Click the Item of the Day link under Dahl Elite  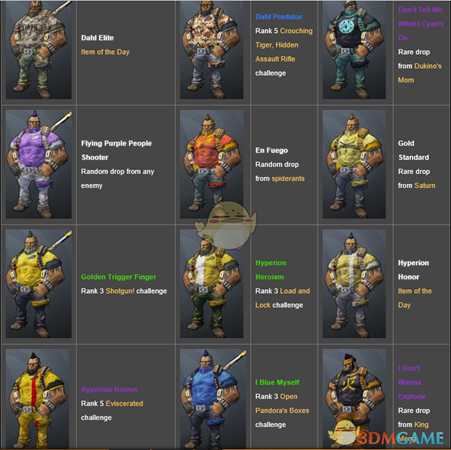[105, 52]
